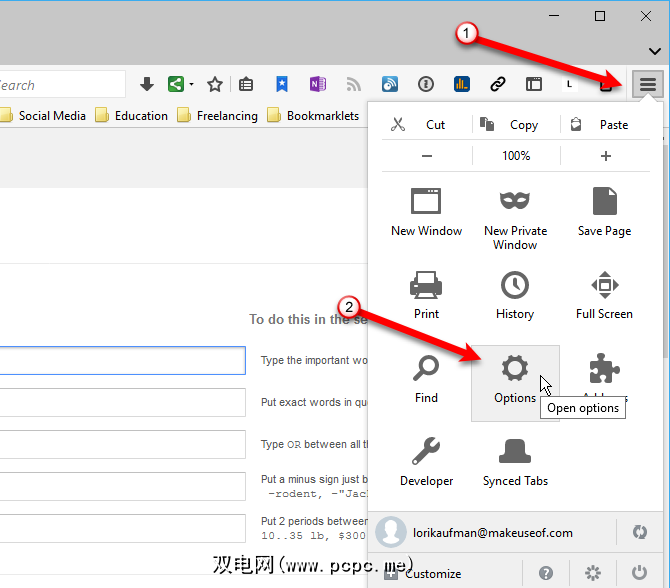Open the Help question mark menu
The width and height of the screenshot is (670, 588).
[546, 573]
